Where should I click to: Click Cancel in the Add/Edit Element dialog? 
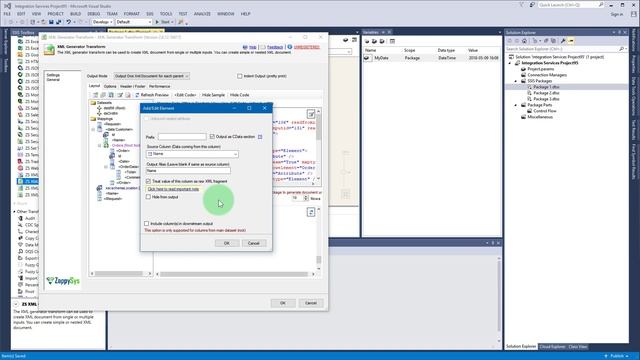coord(253,243)
